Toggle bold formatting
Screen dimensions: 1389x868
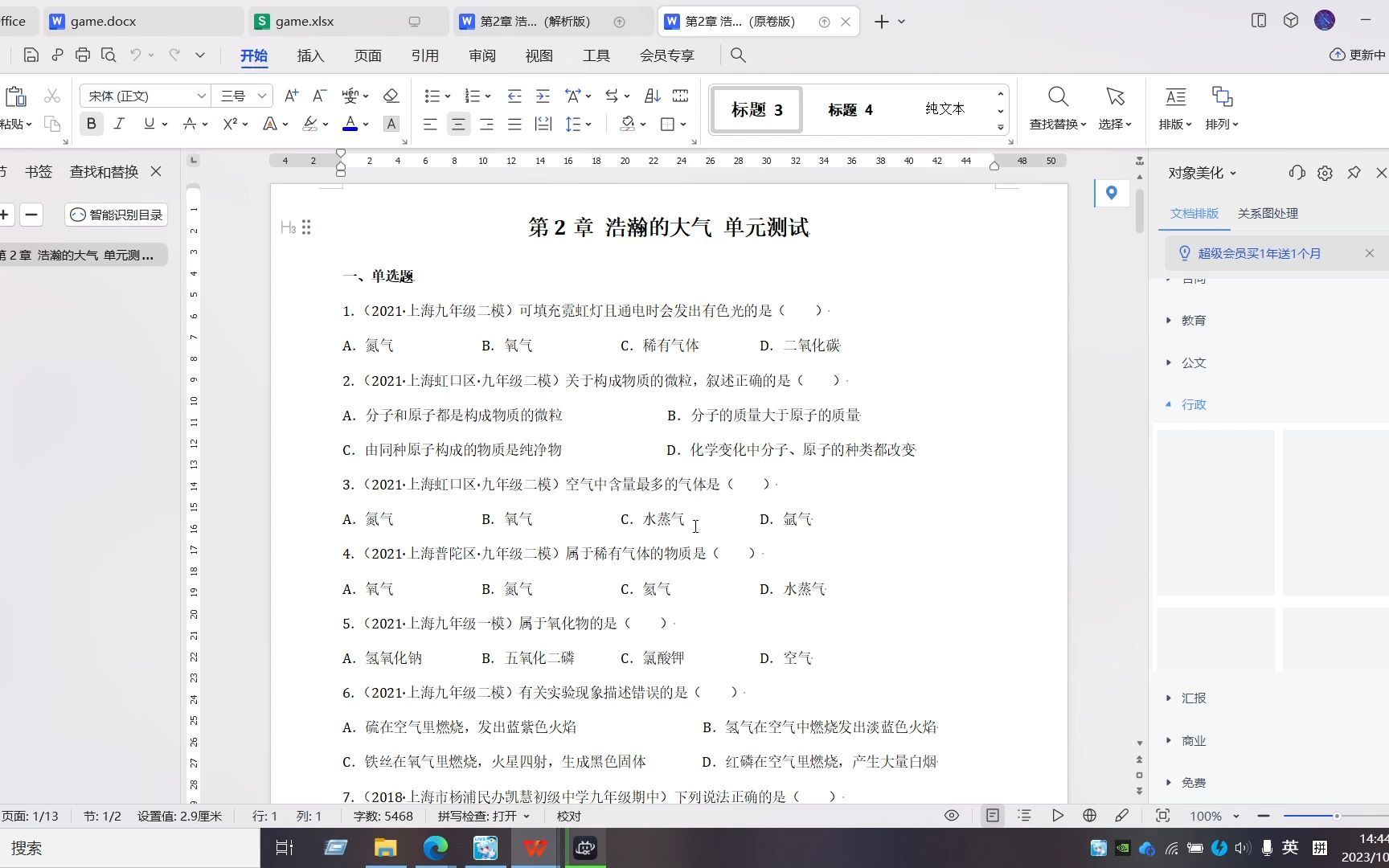91,124
